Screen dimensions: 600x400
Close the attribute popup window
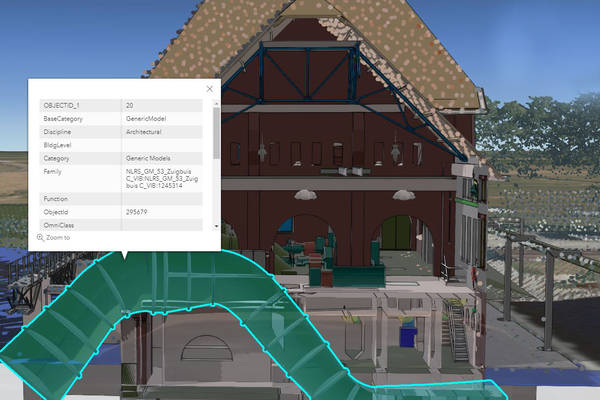[x=209, y=89]
